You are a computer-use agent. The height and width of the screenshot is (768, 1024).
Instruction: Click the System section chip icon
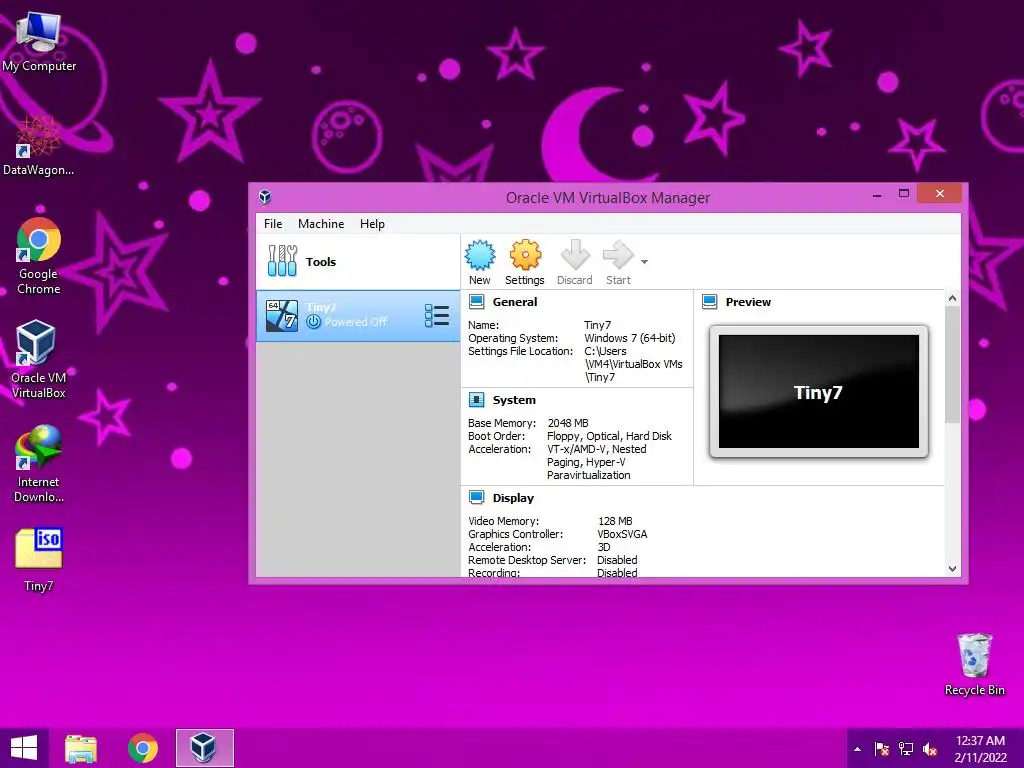point(477,400)
